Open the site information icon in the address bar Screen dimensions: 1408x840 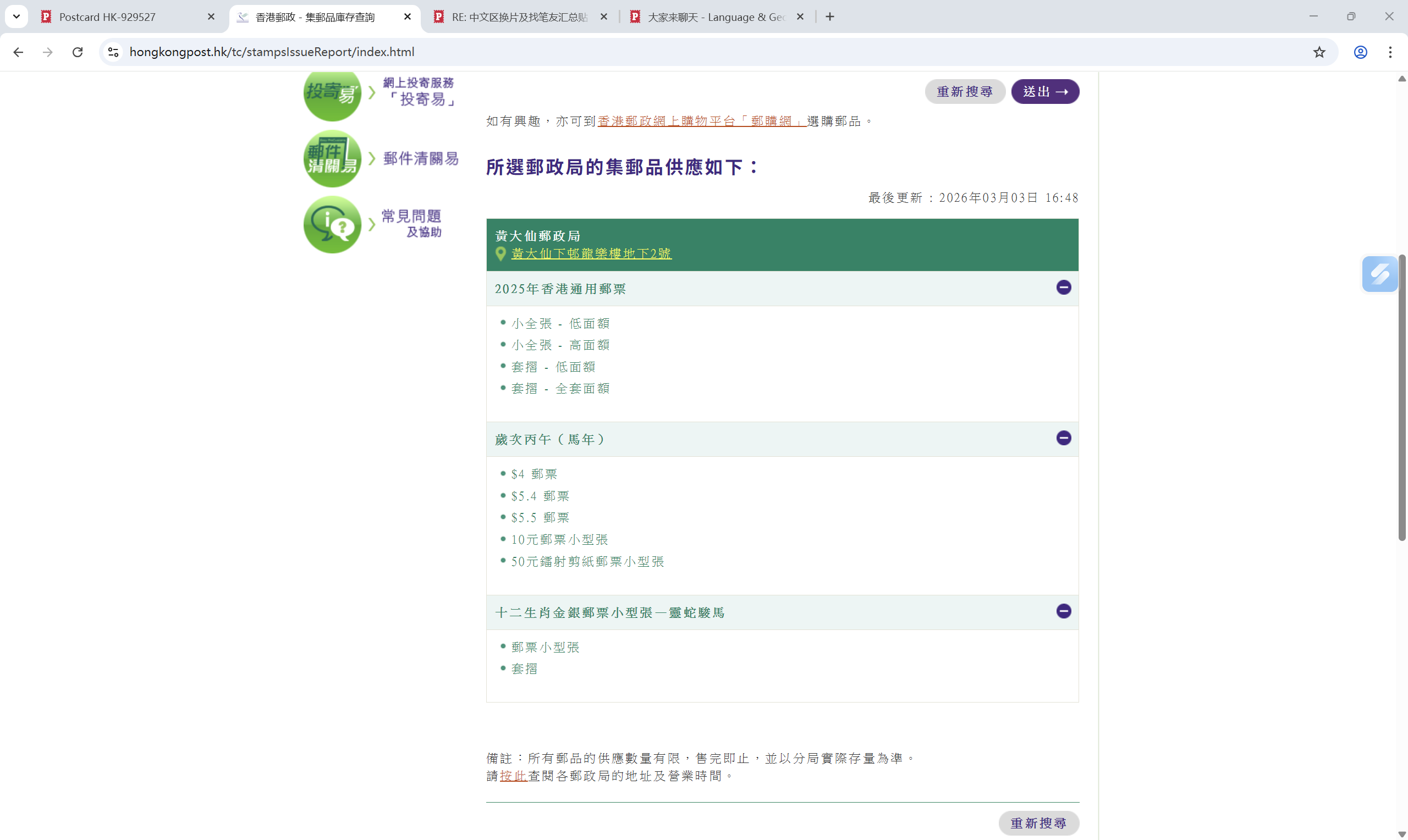[x=113, y=52]
